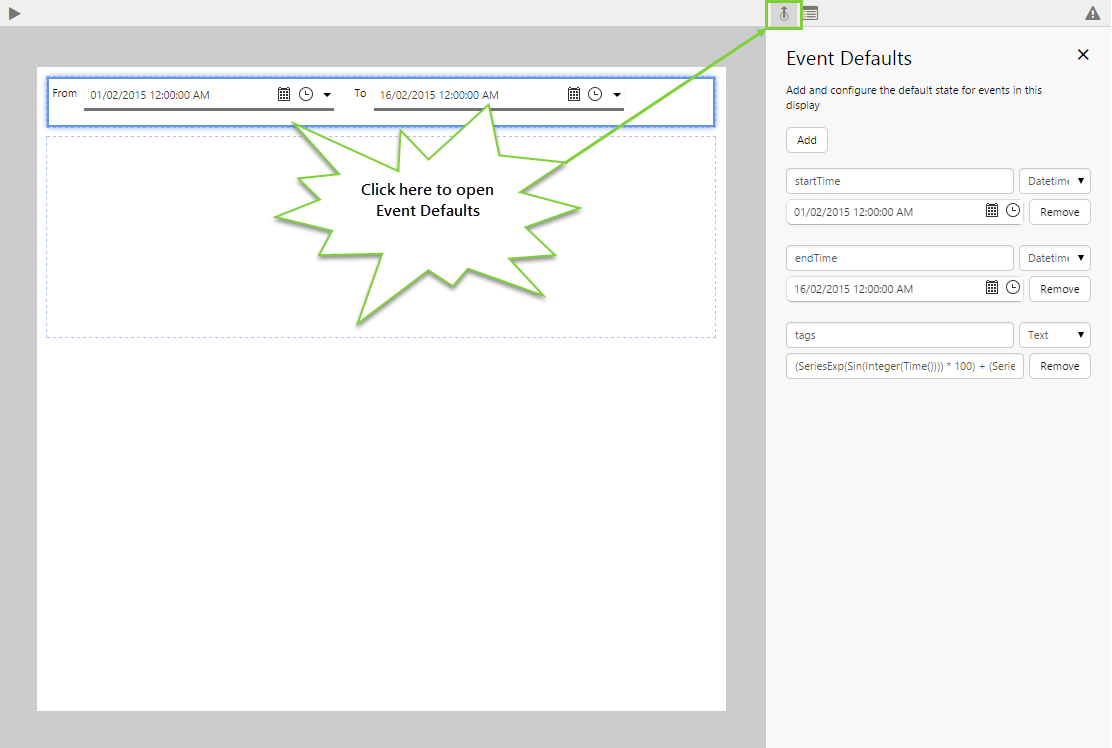Remove the startTime event default
Screen dimensions: 1112x748
pyautogui.click(x=1059, y=212)
